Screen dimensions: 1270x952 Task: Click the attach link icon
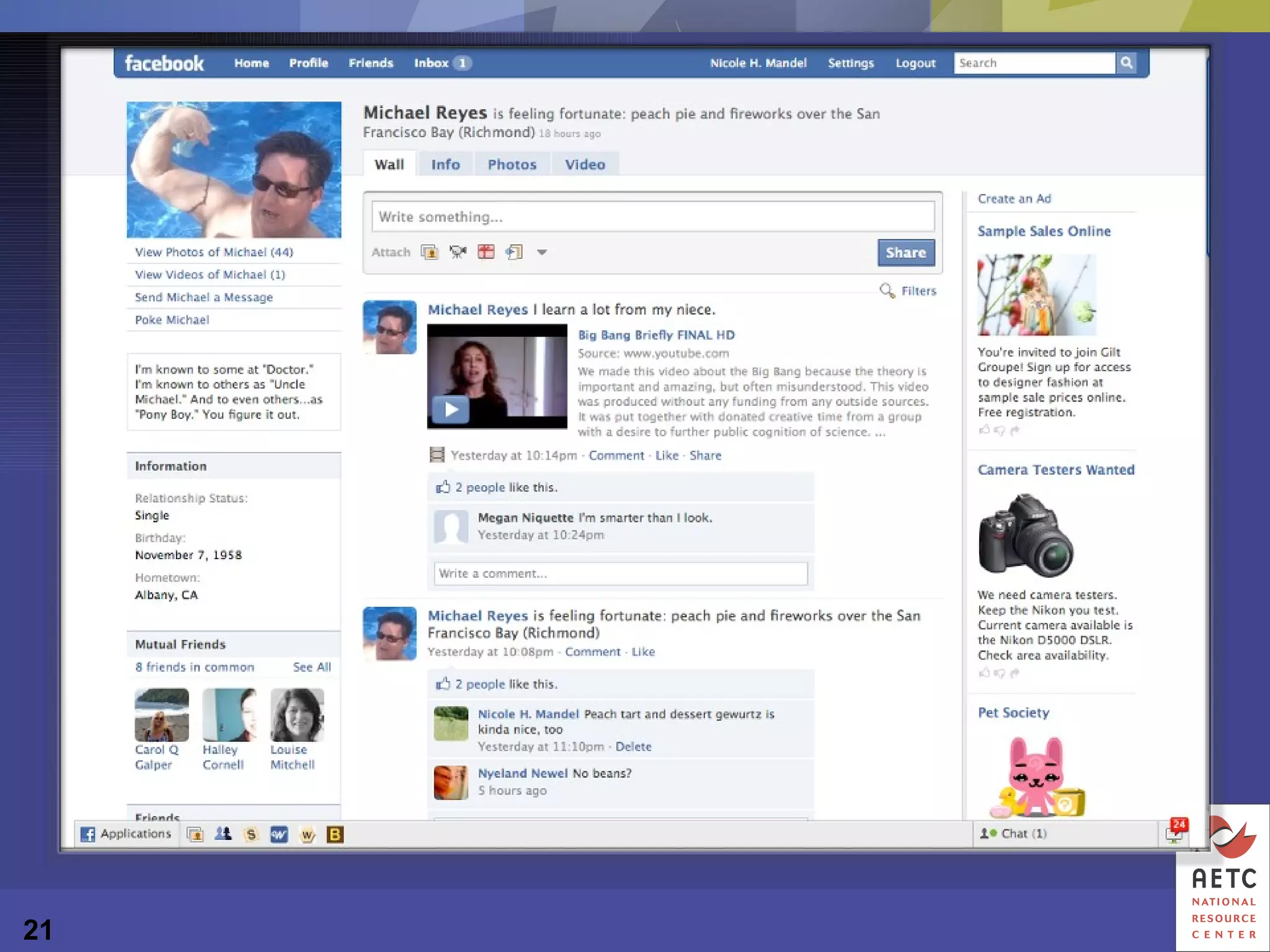[514, 252]
